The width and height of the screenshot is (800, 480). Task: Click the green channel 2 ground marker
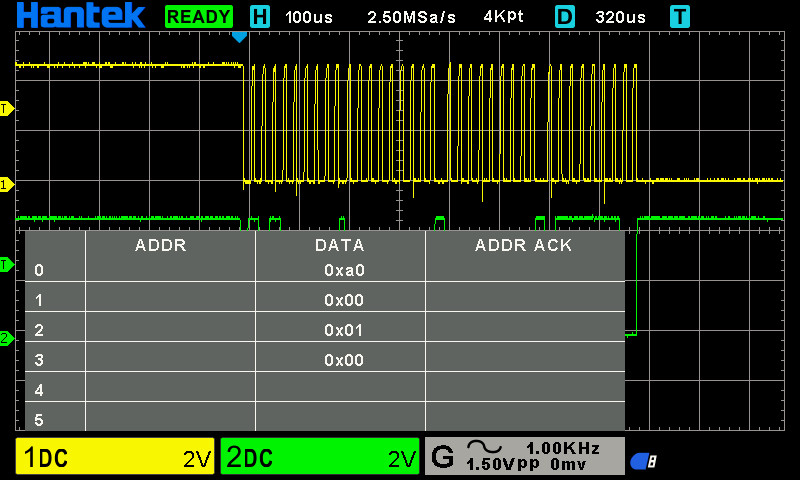[6, 338]
